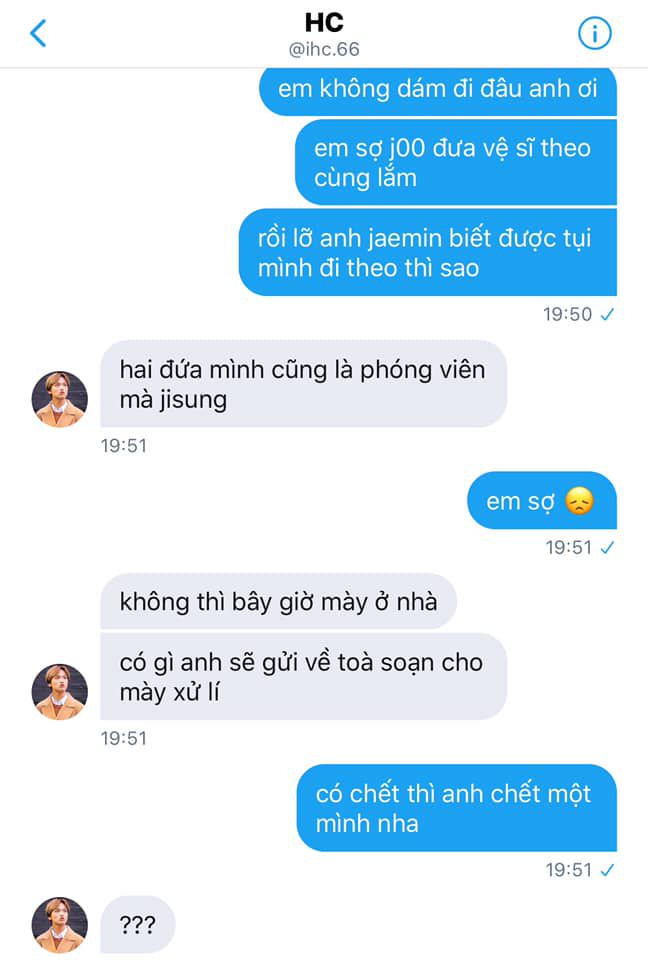Select the 'hai đứa mình cũng là phóng viên' bubble

(303, 384)
